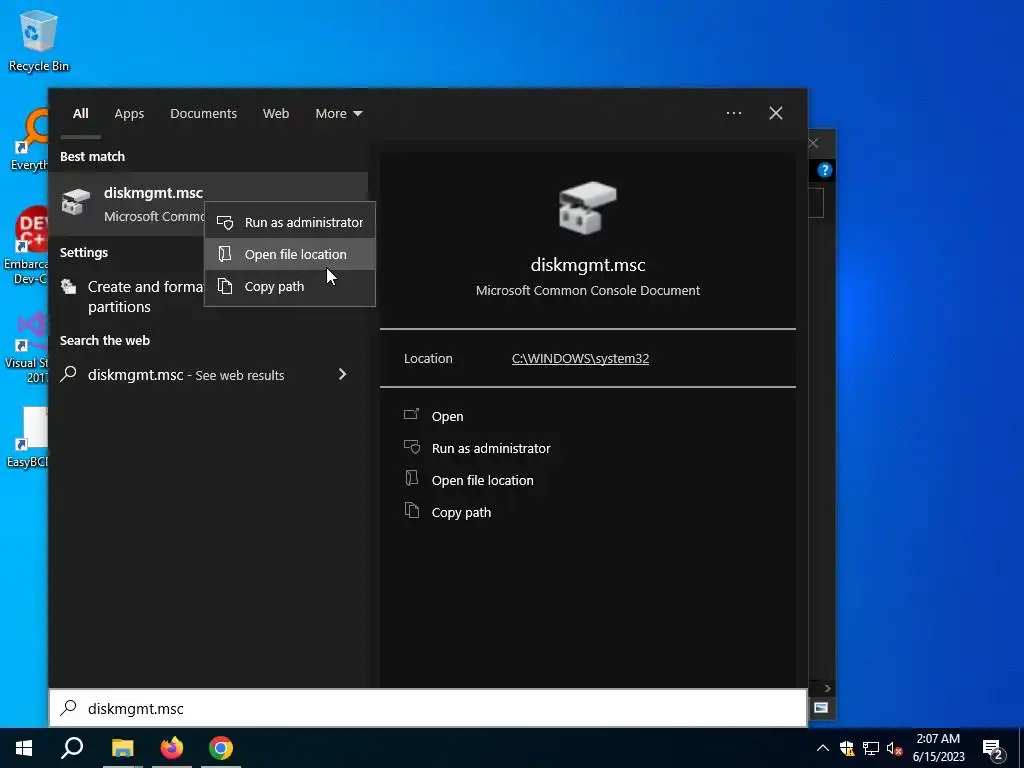Open the Recycle Bin desktop icon
The image size is (1024, 768).
coord(39,40)
